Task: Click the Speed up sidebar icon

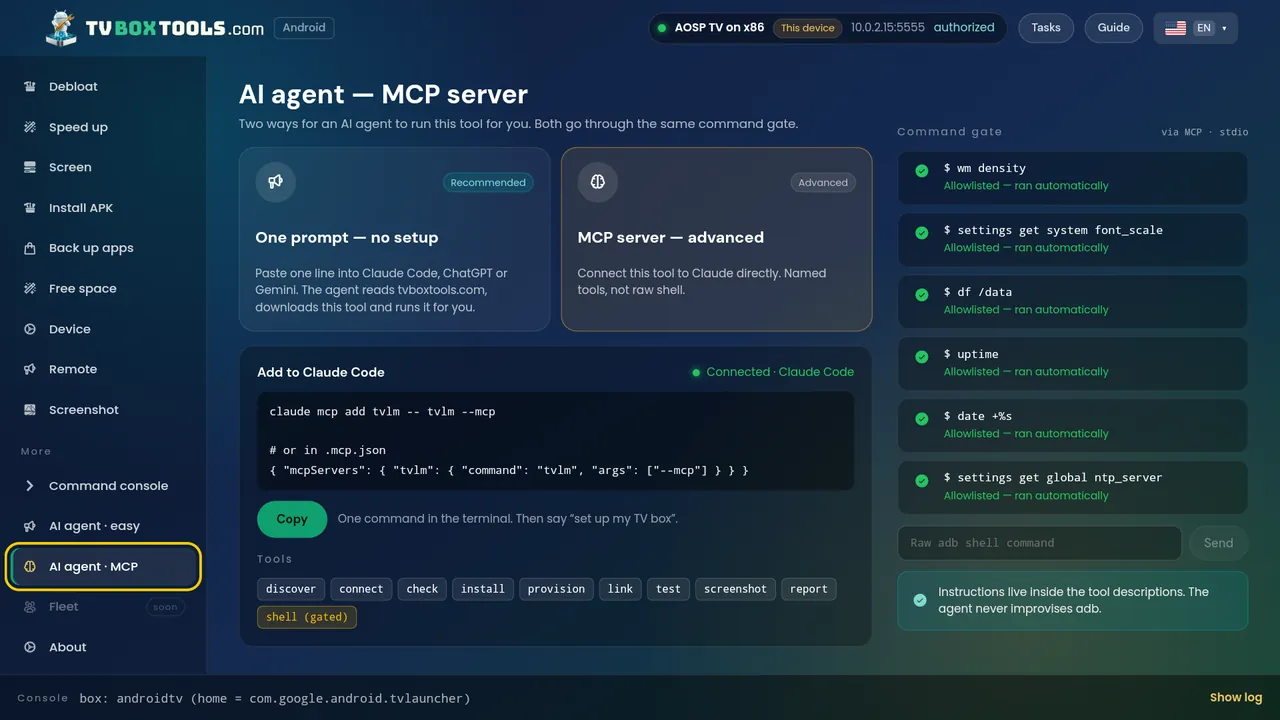Action: click(x=30, y=127)
